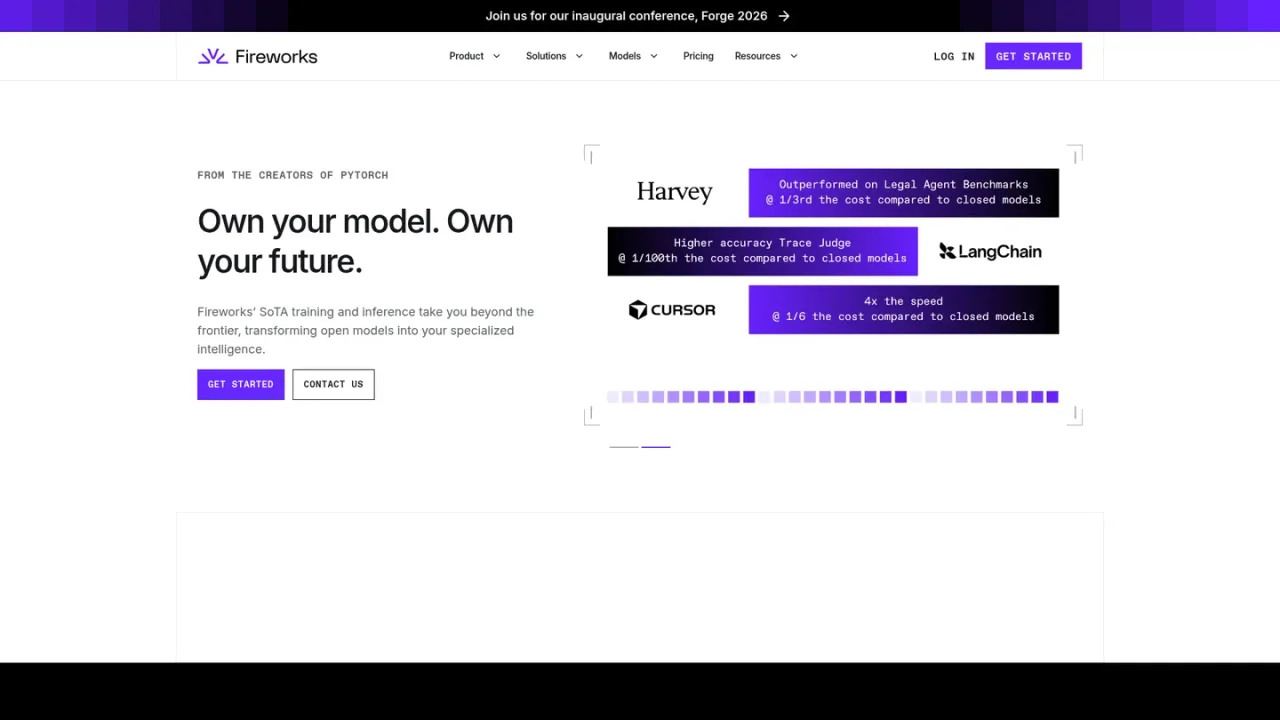Click the LangChain logo
The height and width of the screenshot is (720, 1280).
pos(990,251)
